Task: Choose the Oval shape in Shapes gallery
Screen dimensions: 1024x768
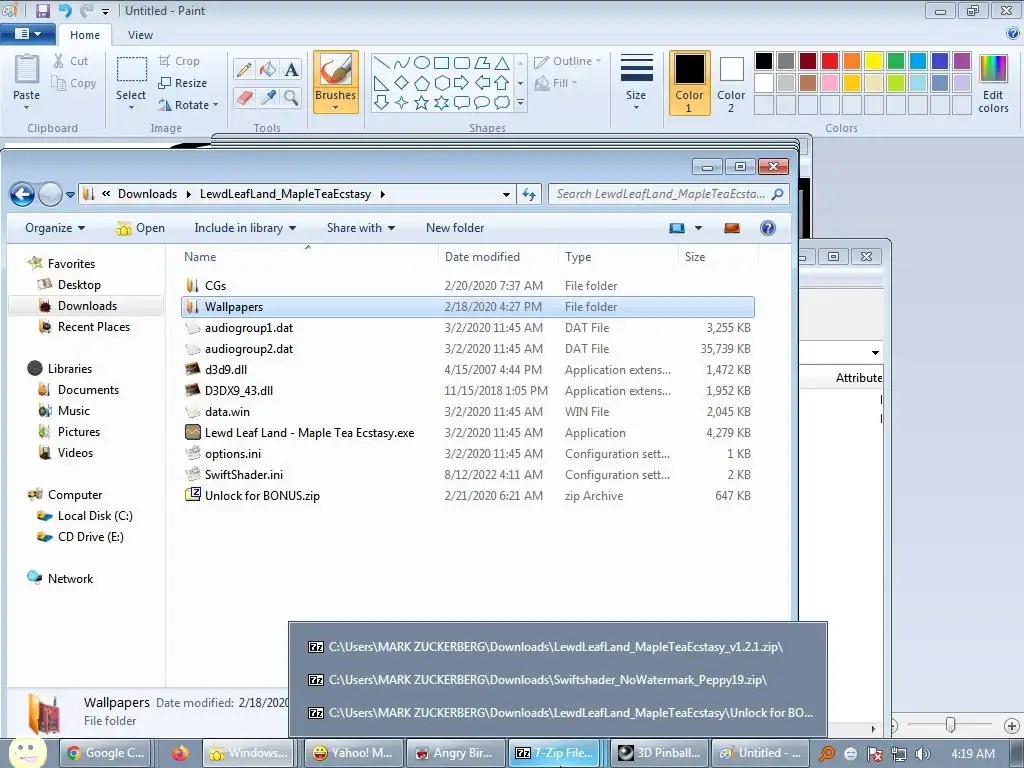Action: [422, 63]
